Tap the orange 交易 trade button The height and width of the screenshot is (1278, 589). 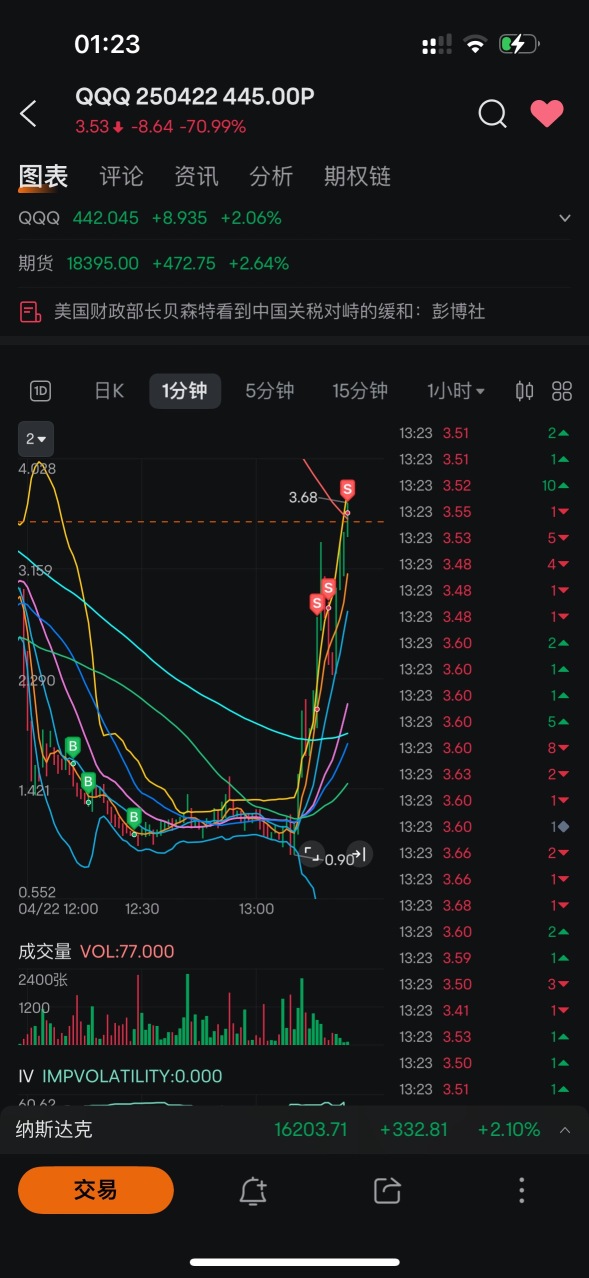click(x=96, y=1190)
